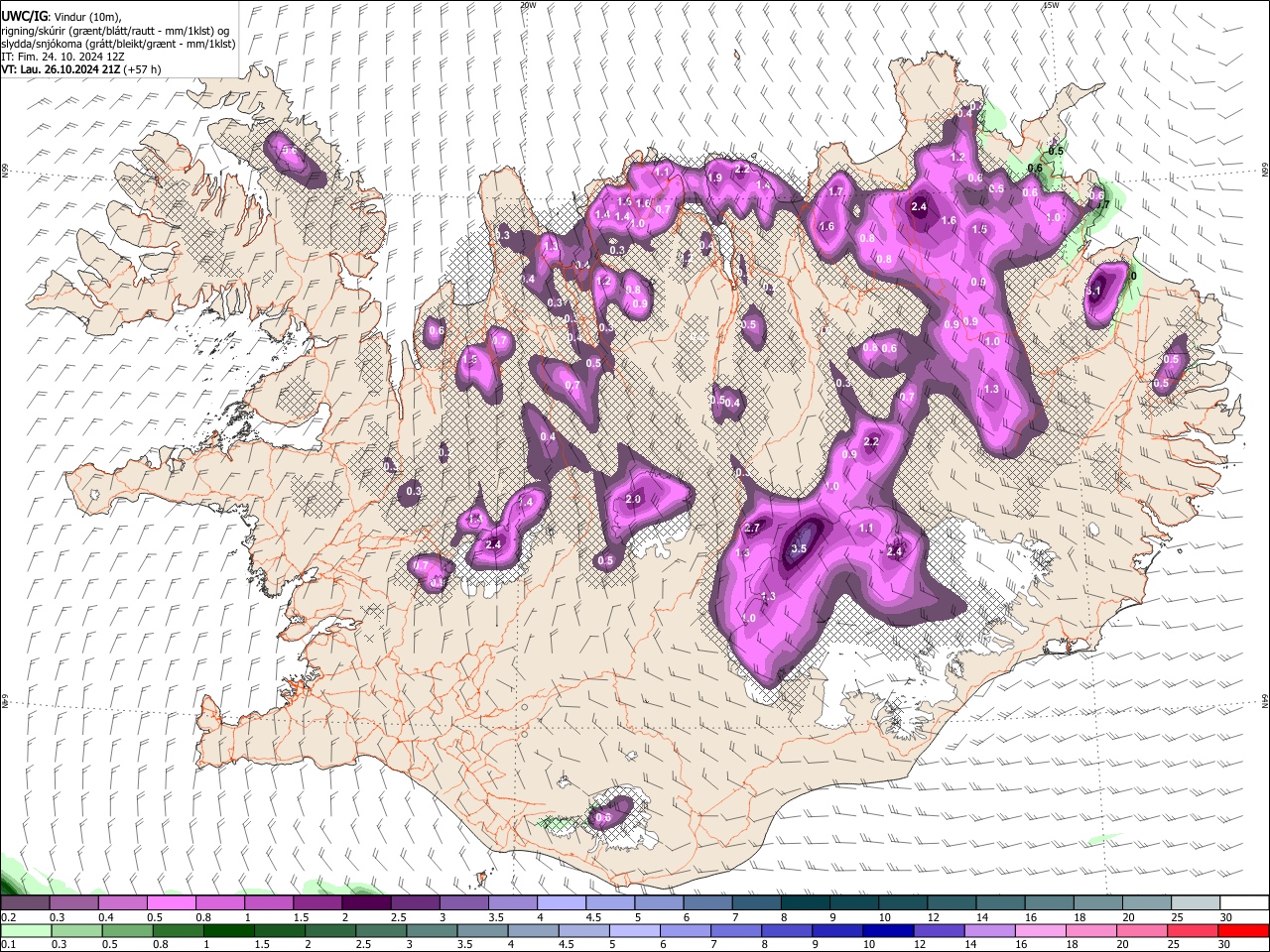Click the '3.5' snowfall maximum on the map
This screenshot has width=1270, height=952.
tap(799, 548)
